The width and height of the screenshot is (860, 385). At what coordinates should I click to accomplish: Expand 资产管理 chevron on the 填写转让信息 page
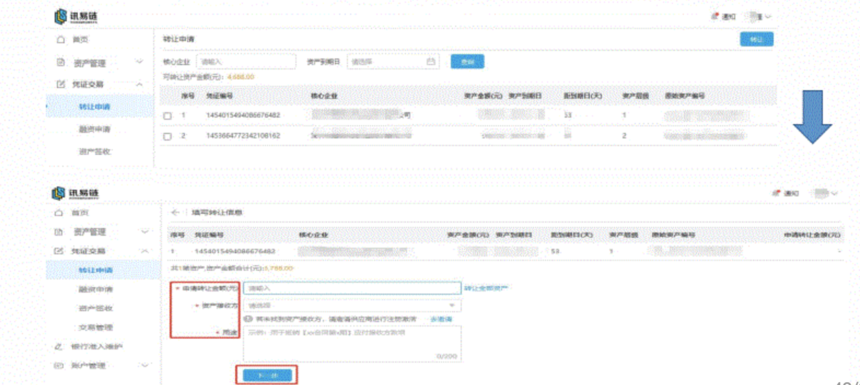point(144,232)
